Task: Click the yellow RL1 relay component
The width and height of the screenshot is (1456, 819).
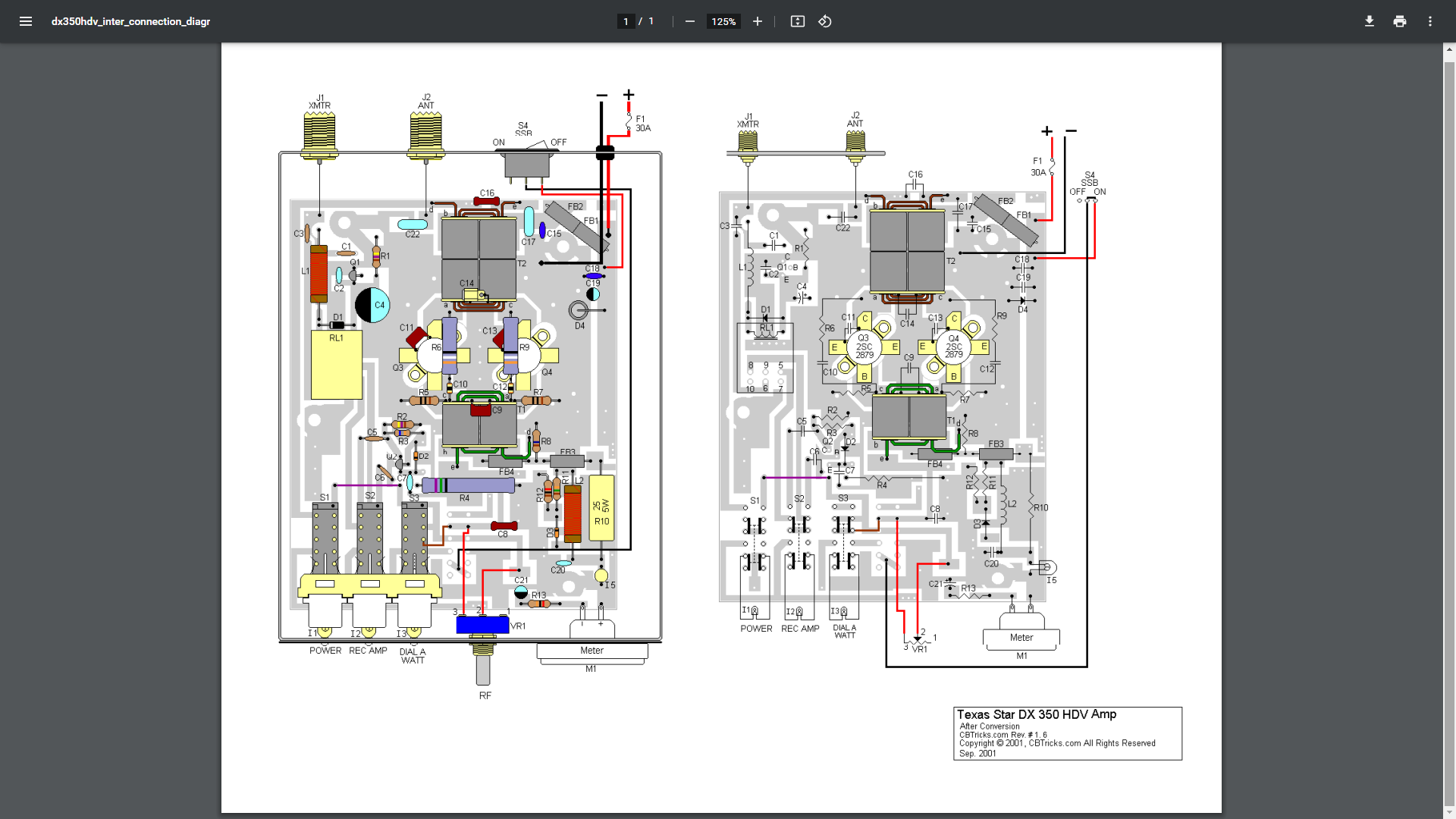Action: (336, 365)
